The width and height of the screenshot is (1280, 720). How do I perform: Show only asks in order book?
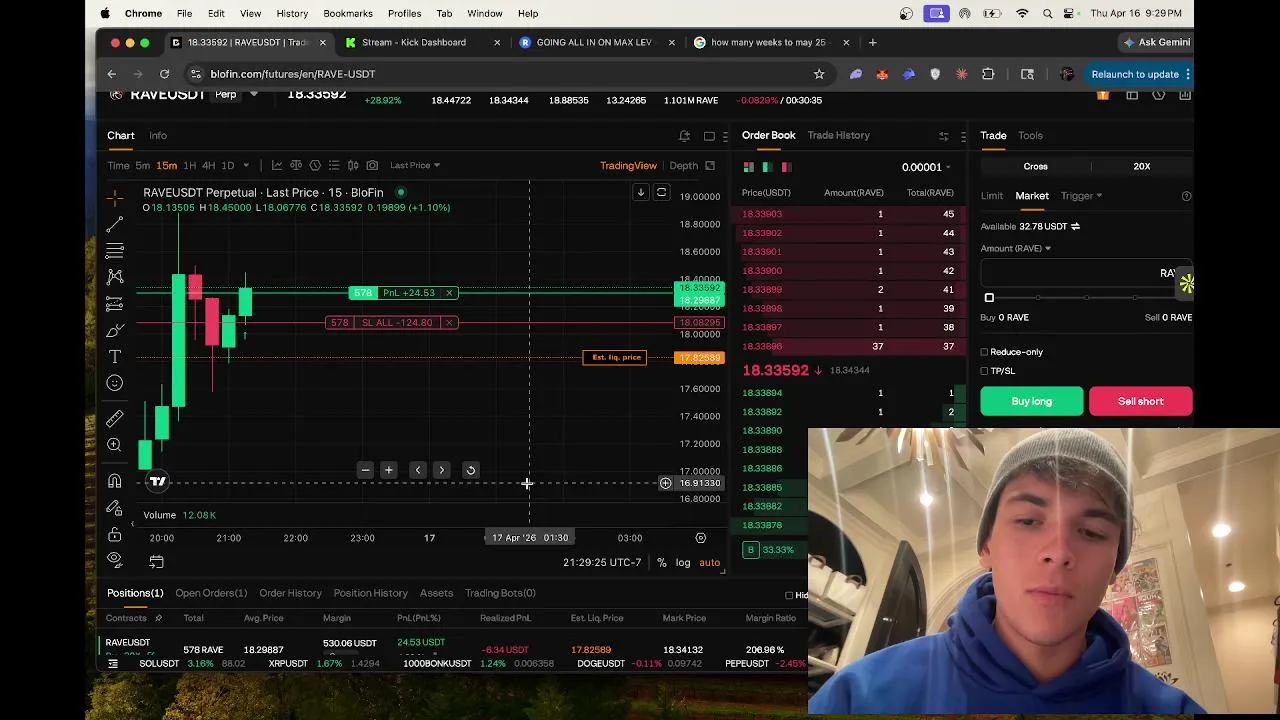point(786,167)
